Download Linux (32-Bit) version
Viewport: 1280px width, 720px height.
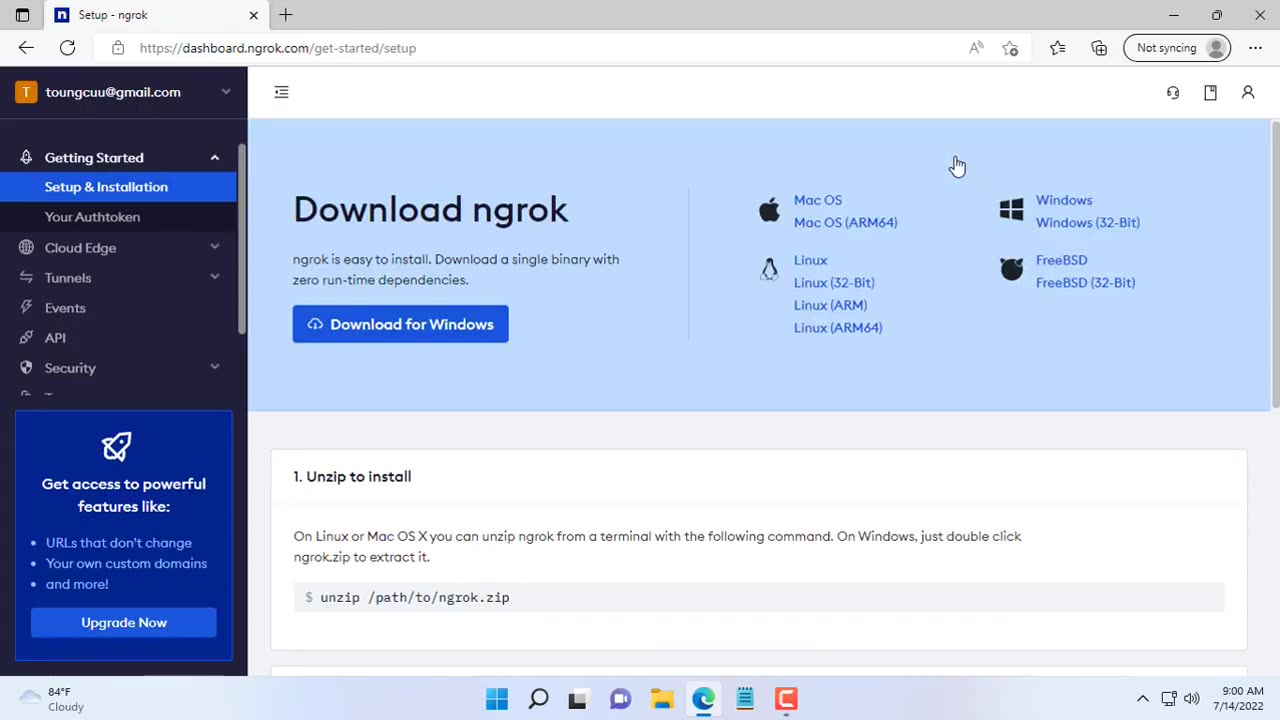(834, 282)
